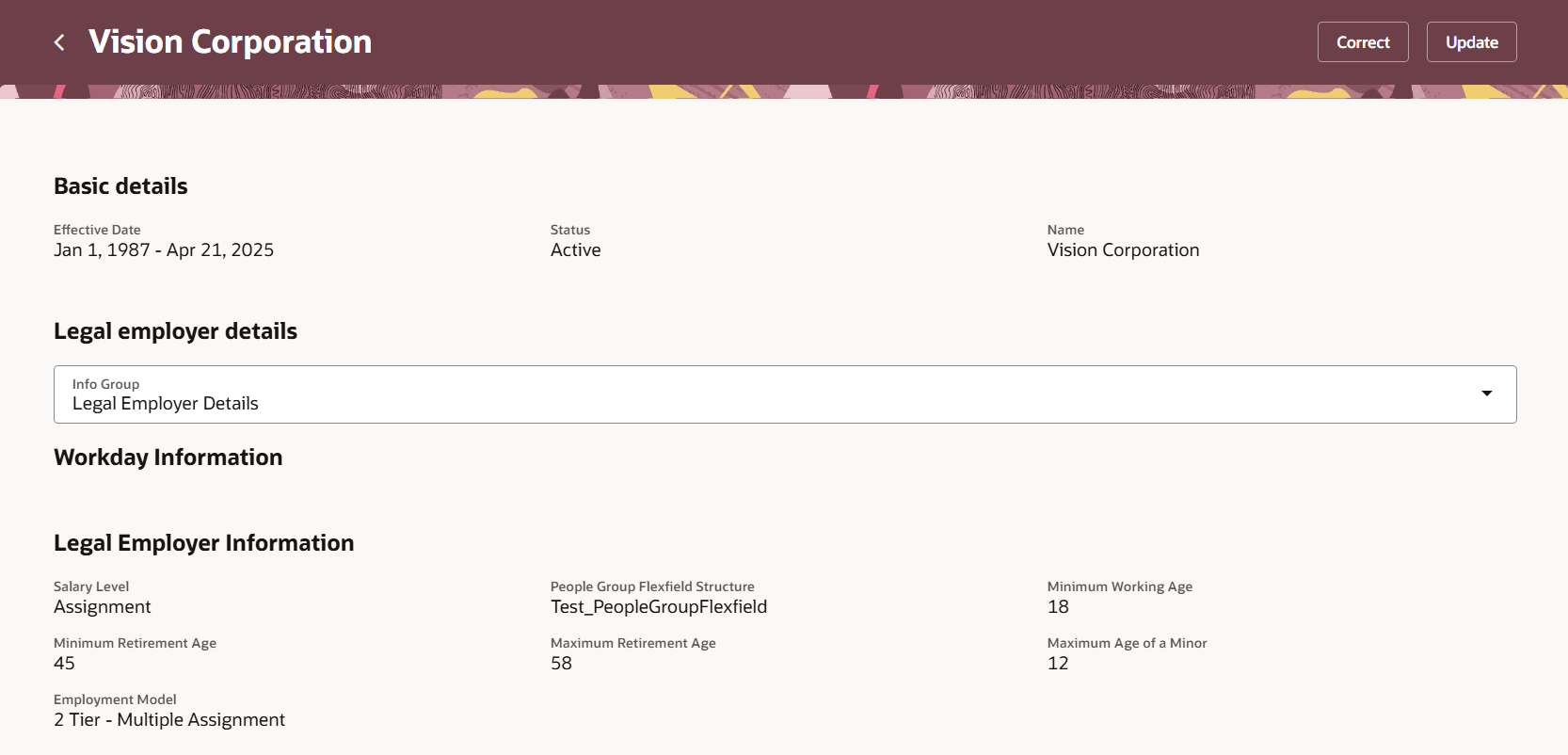Screen dimensions: 1568x755
Task: Click the Active status value
Action: [576, 250]
